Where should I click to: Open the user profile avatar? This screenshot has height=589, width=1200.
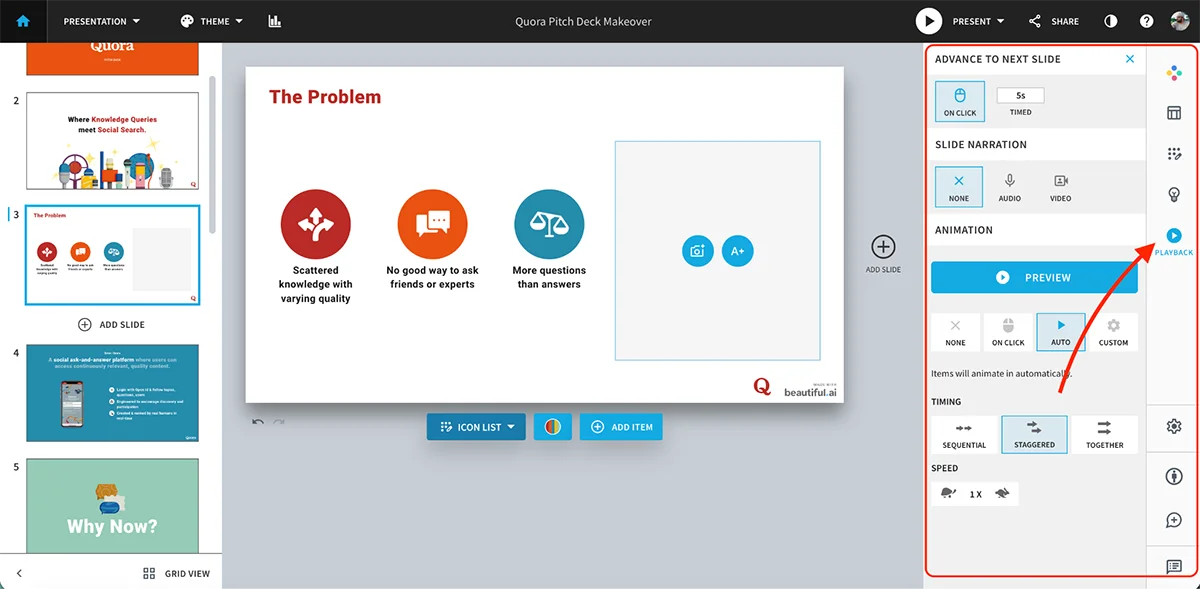pos(1180,21)
